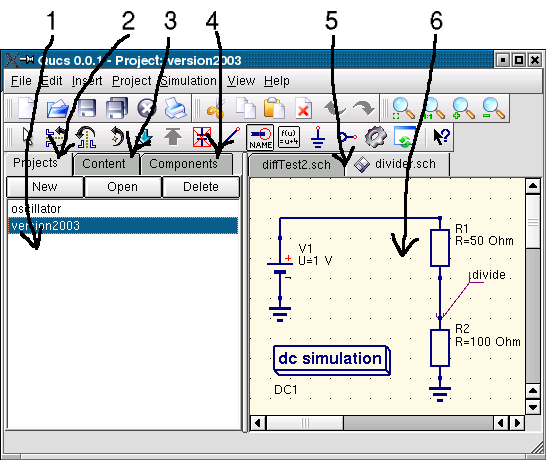Click the vertical scrollbar thumb in schematic
This screenshot has height=460, width=546.
pos(533,221)
